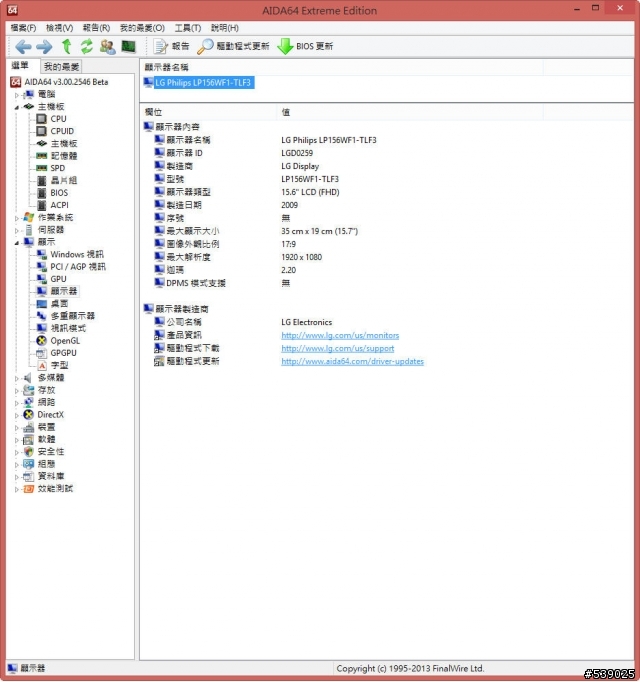The height and width of the screenshot is (682, 640).
Task: Click the green monitor graph toolbar icon
Action: 128,46
